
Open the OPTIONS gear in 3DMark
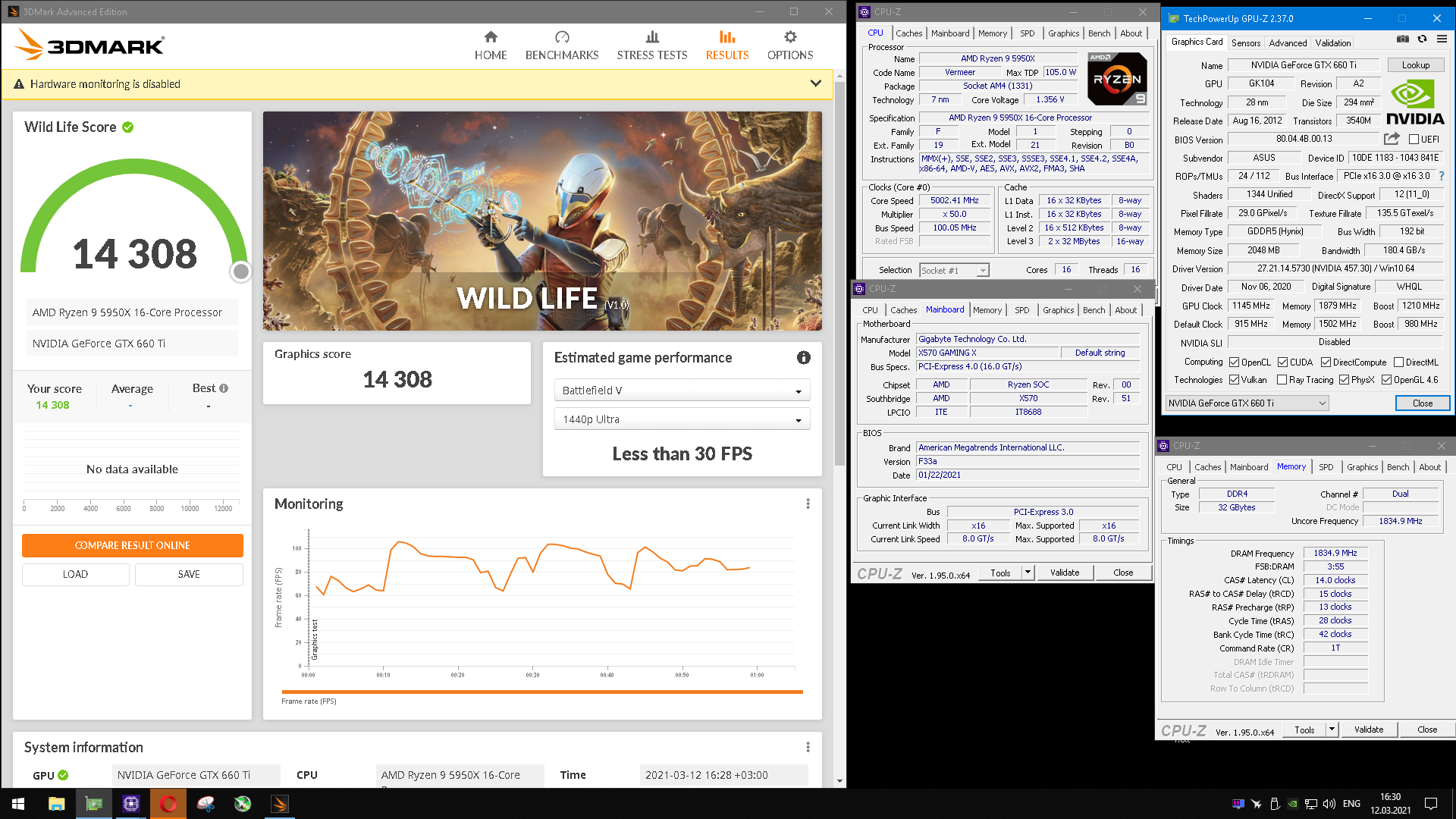pos(790,45)
